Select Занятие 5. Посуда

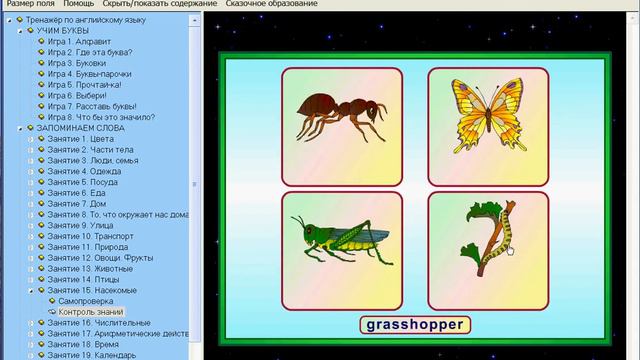coord(82,182)
